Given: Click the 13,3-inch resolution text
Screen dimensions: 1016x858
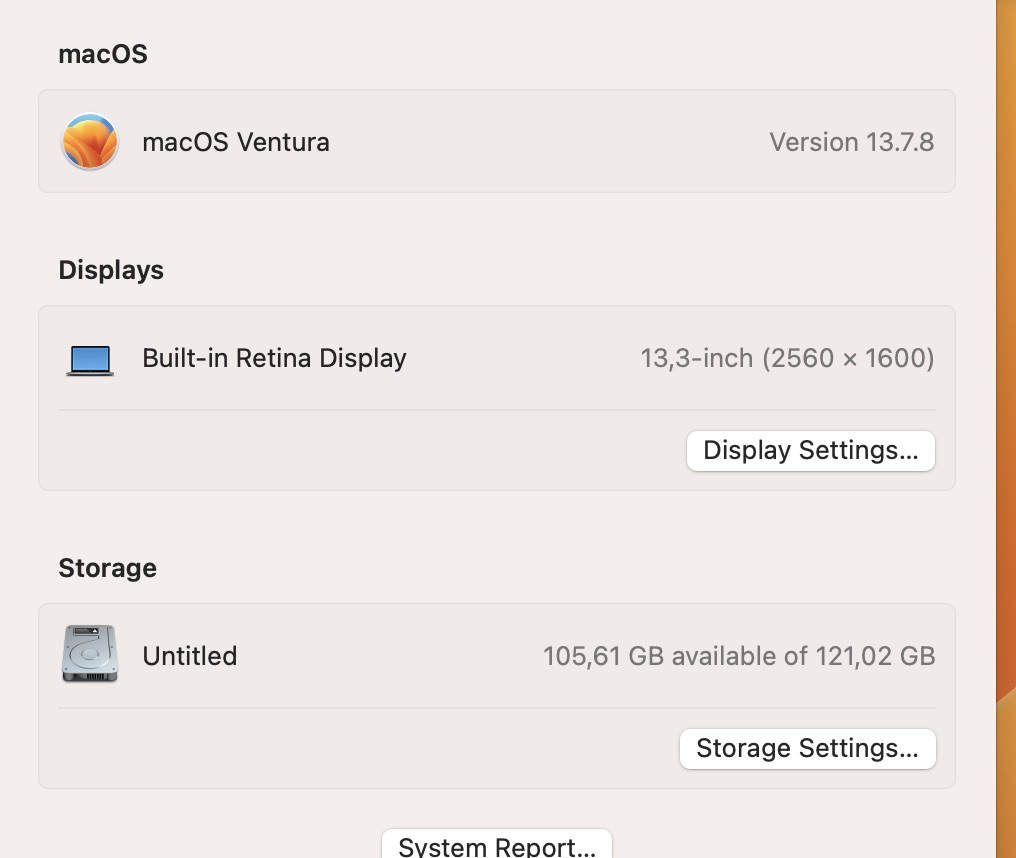Looking at the screenshot, I should [x=787, y=357].
